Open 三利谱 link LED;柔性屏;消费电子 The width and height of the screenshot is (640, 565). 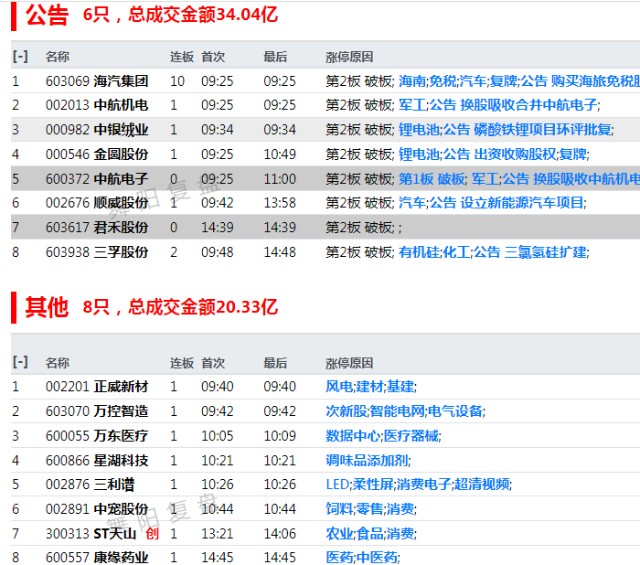pos(388,484)
